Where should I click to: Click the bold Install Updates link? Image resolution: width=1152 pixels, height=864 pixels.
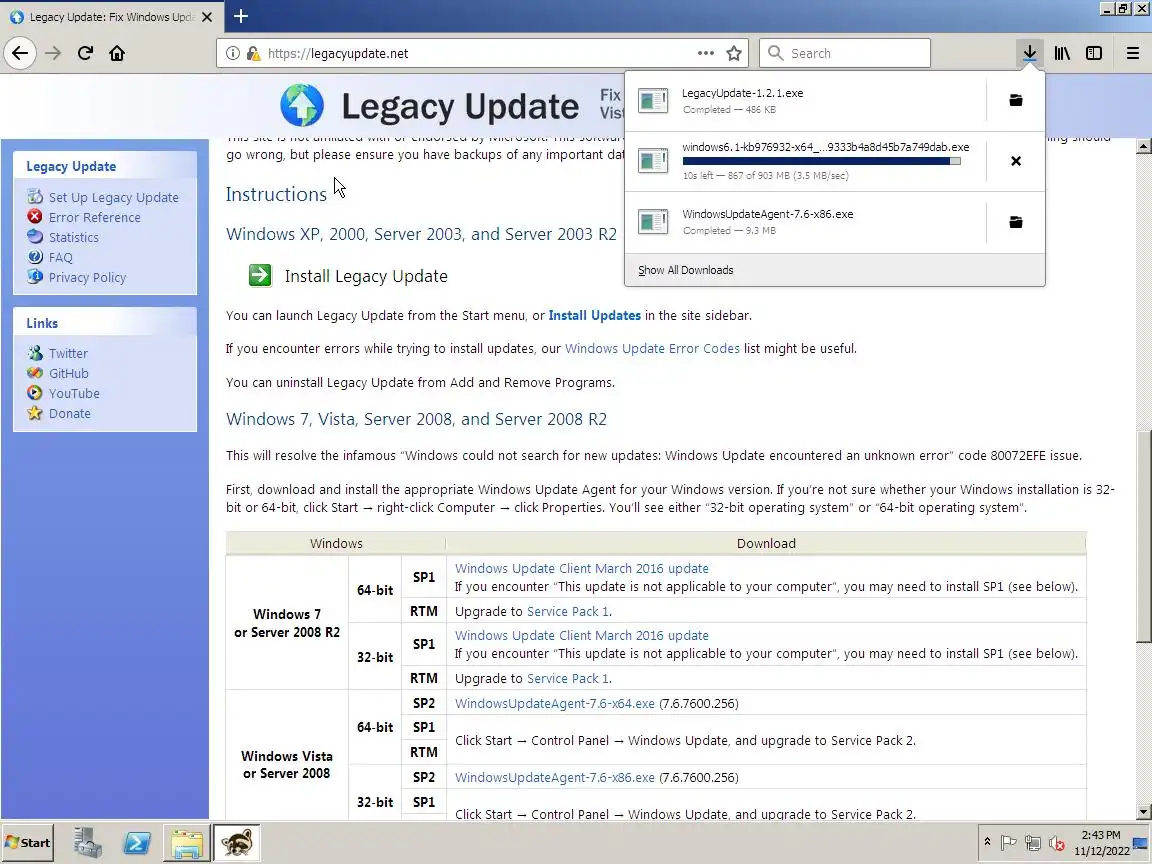(x=594, y=315)
